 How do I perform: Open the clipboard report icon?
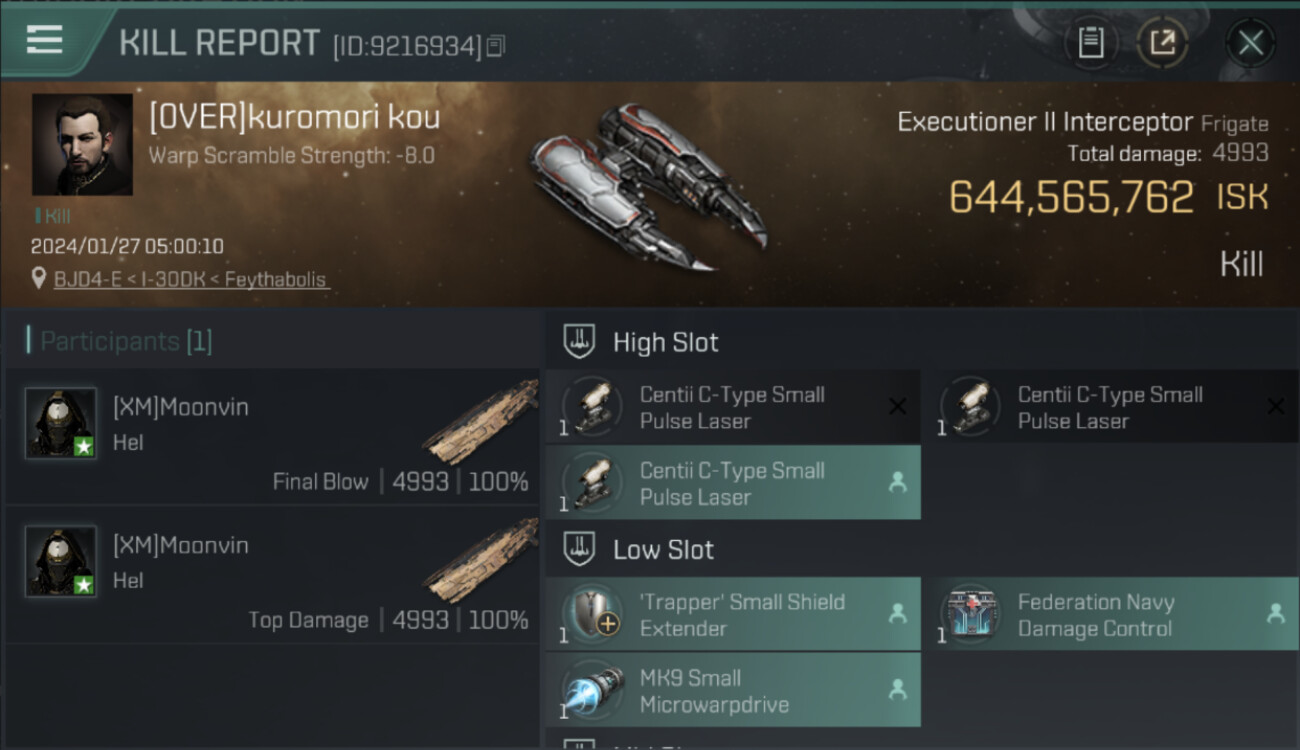(x=1091, y=43)
